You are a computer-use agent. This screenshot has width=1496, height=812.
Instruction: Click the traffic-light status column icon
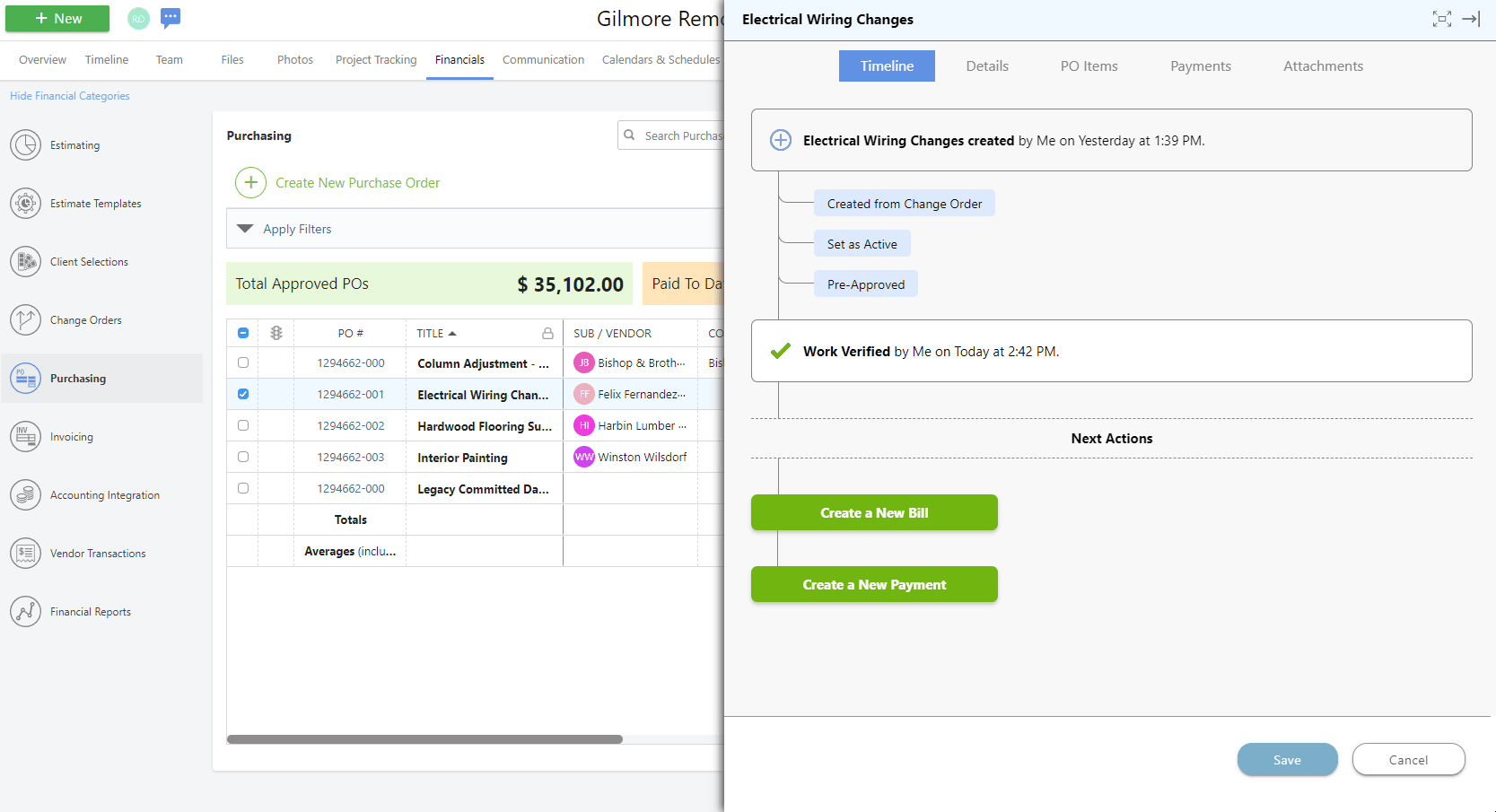[276, 332]
